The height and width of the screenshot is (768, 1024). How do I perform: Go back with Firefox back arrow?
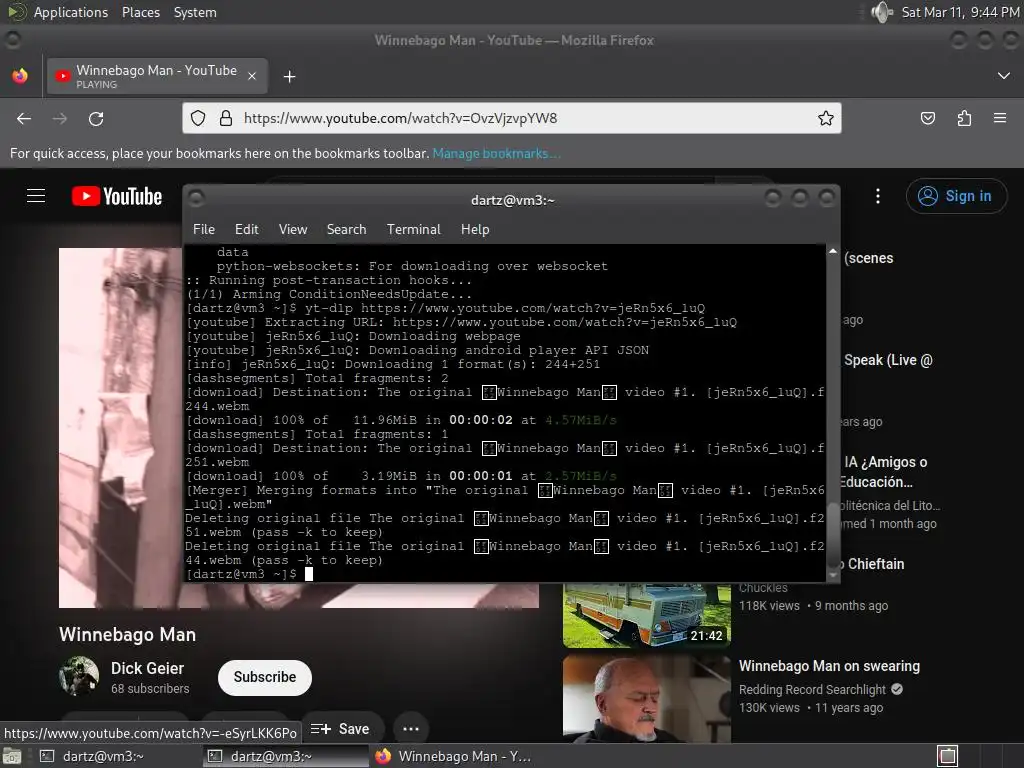[24, 118]
